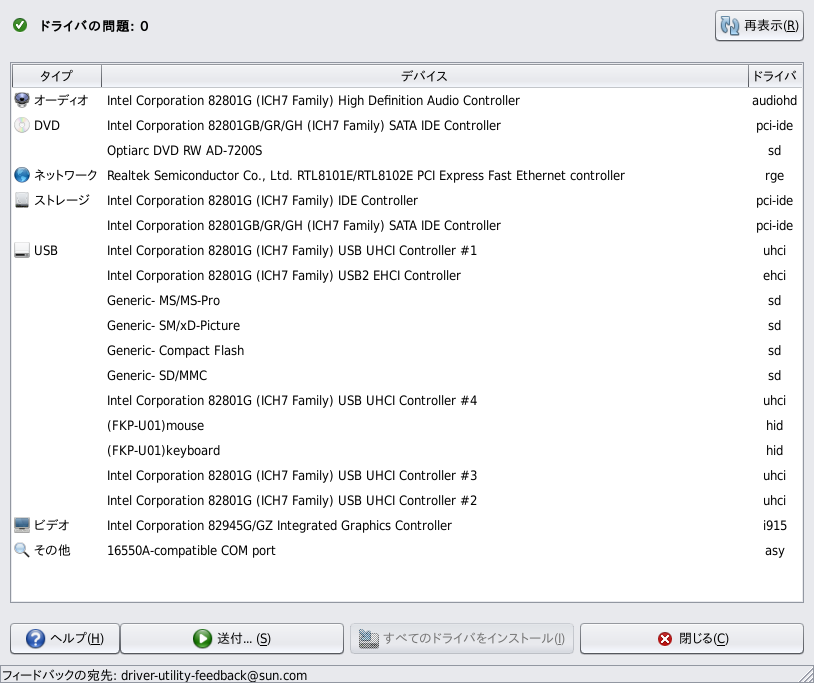Click the storage drive category icon
The width and height of the screenshot is (814, 683).
point(22,200)
